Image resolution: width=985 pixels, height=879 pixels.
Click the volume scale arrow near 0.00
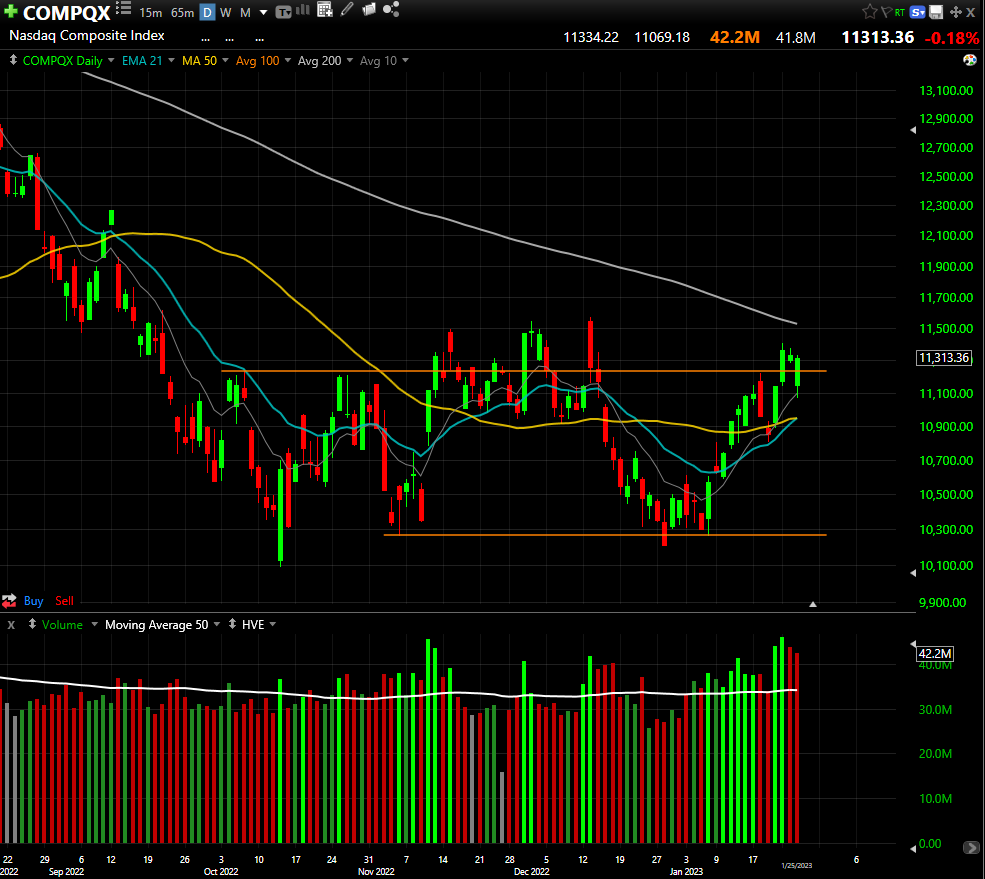(x=913, y=848)
